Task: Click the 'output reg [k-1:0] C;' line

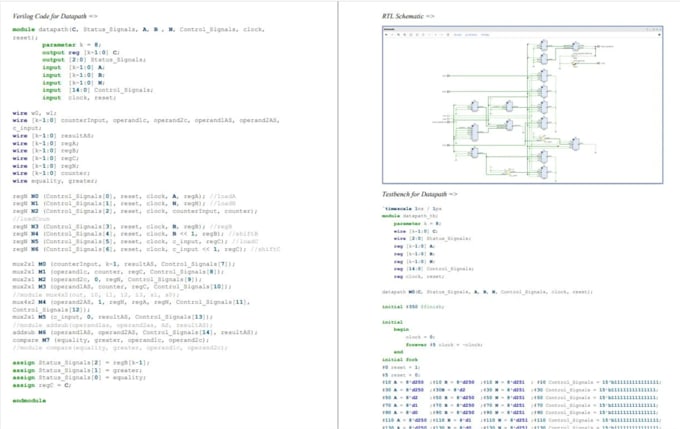Action: (81, 52)
